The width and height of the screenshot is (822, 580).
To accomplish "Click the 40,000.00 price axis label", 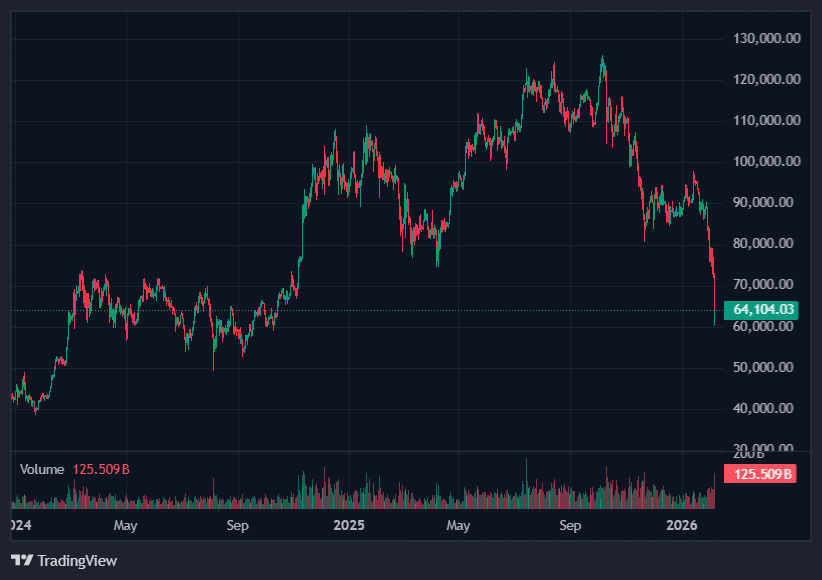I will (765, 408).
